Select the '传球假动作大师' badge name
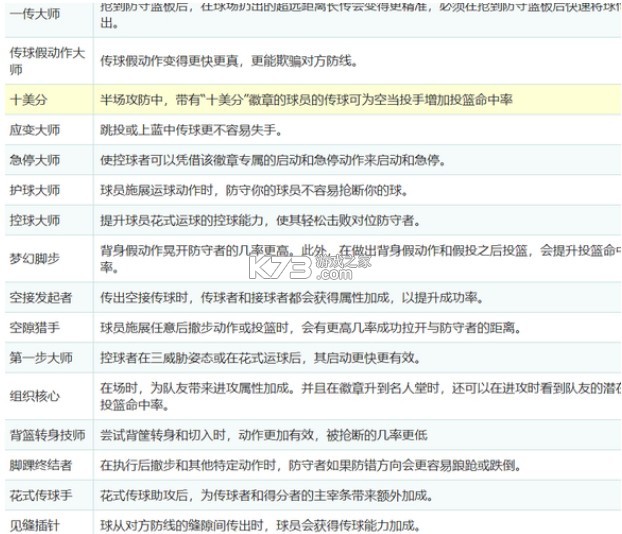 coord(47,61)
